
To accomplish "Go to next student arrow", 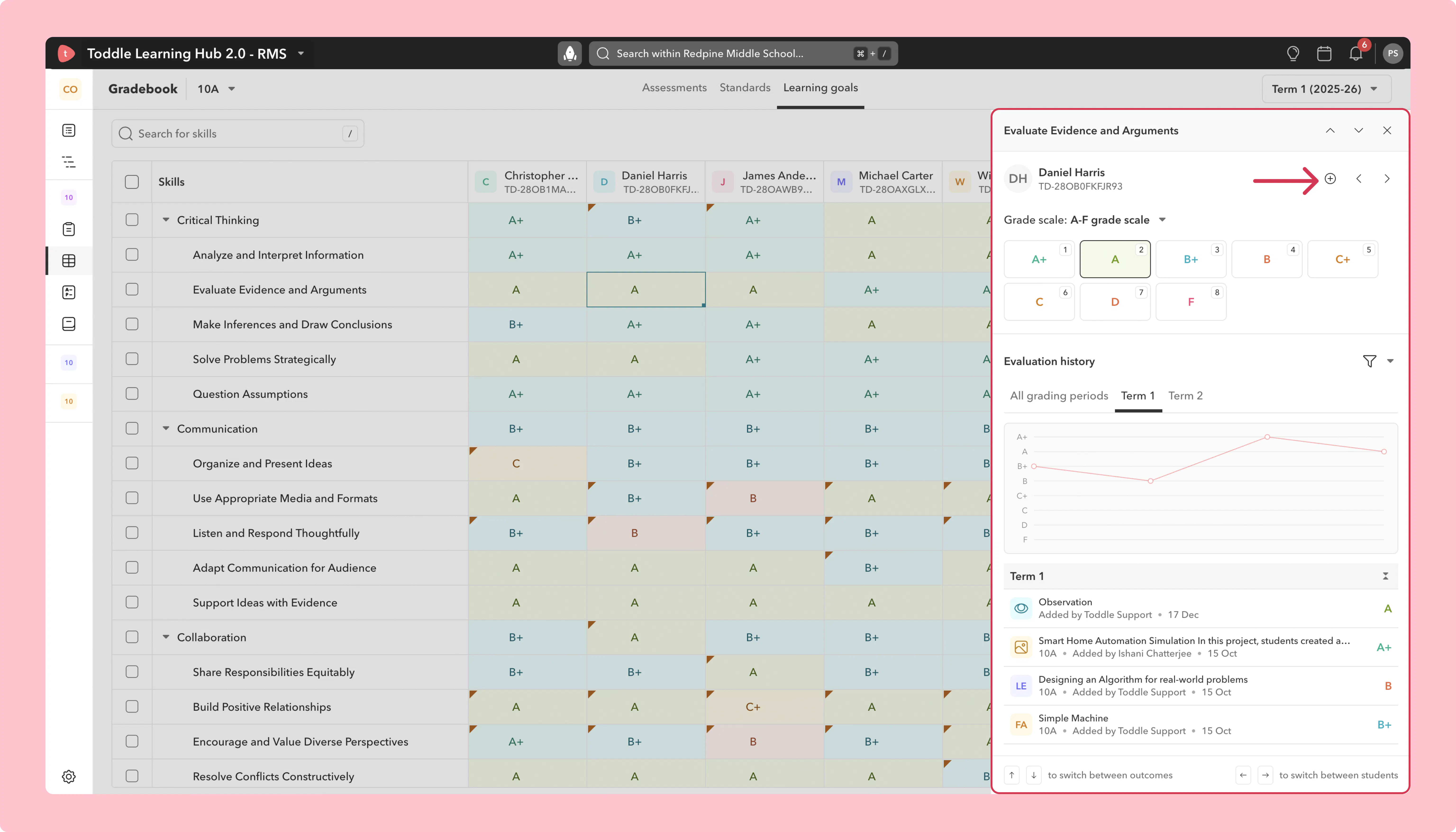I will pos(1387,178).
